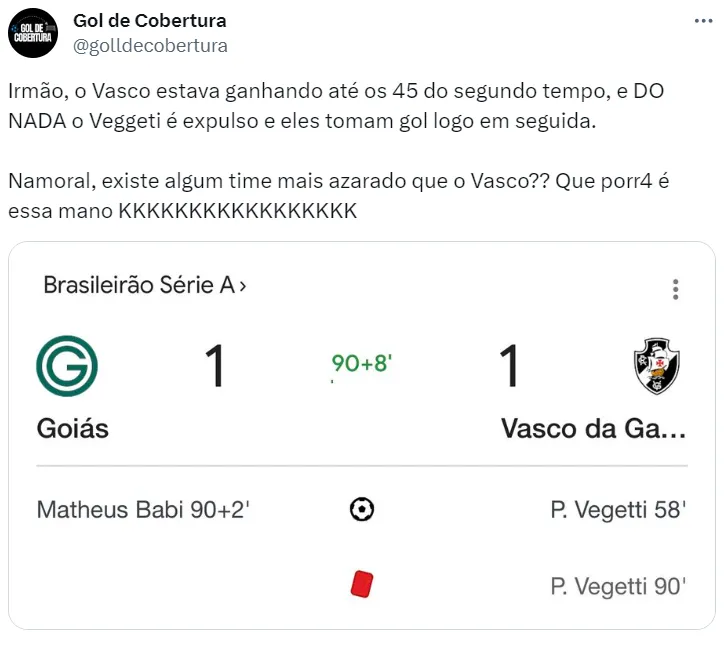Visit the @golldecobertura handle link
Viewport: 728px width, 647px height.
(150, 45)
